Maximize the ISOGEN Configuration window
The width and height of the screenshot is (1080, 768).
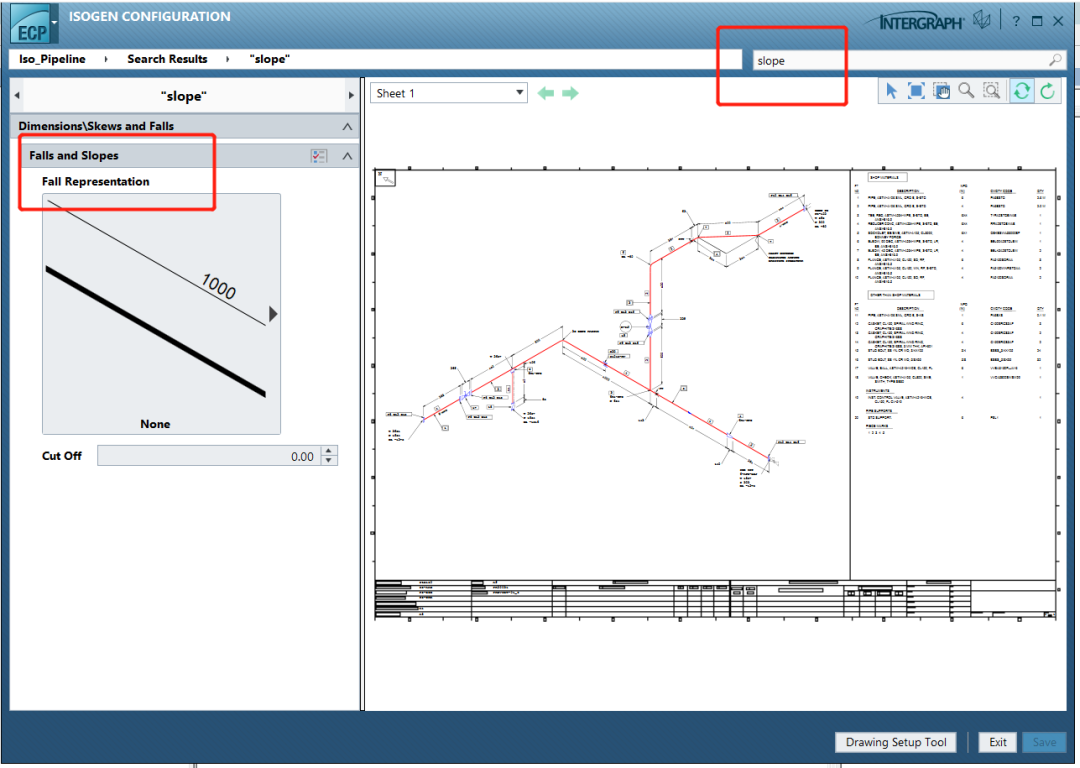(x=1037, y=21)
